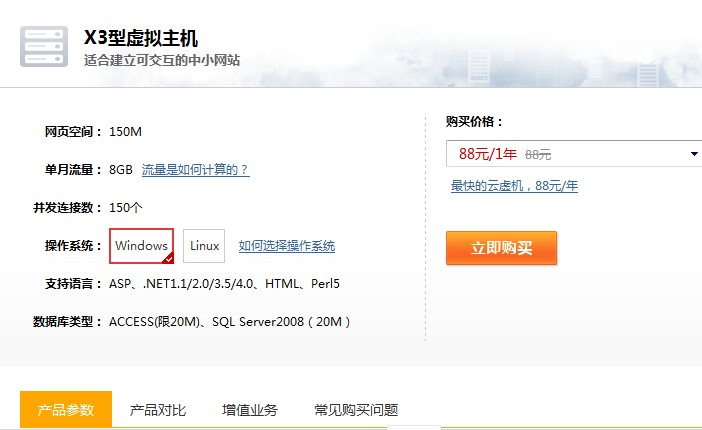Image resolution: width=702 pixels, height=430 pixels.
Task: Open the 88元/1年 price dropdown
Action: tap(574, 154)
